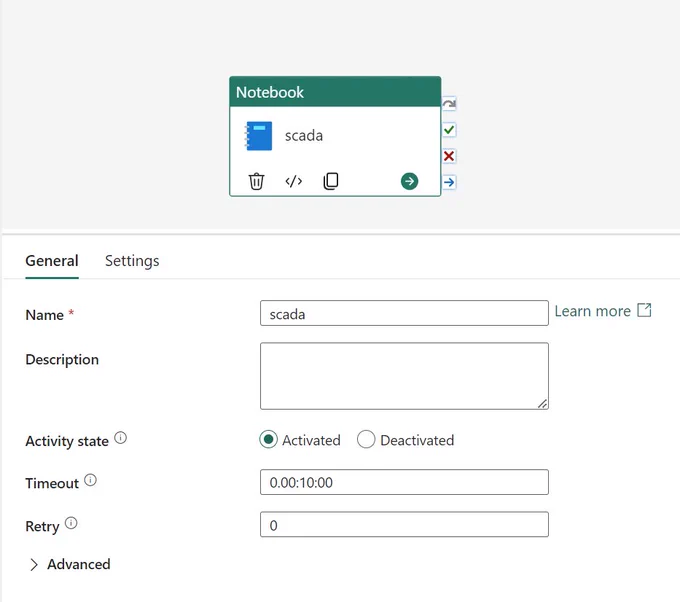Click the blue notebook icon in activity card
680x602 pixels.
[x=258, y=136]
